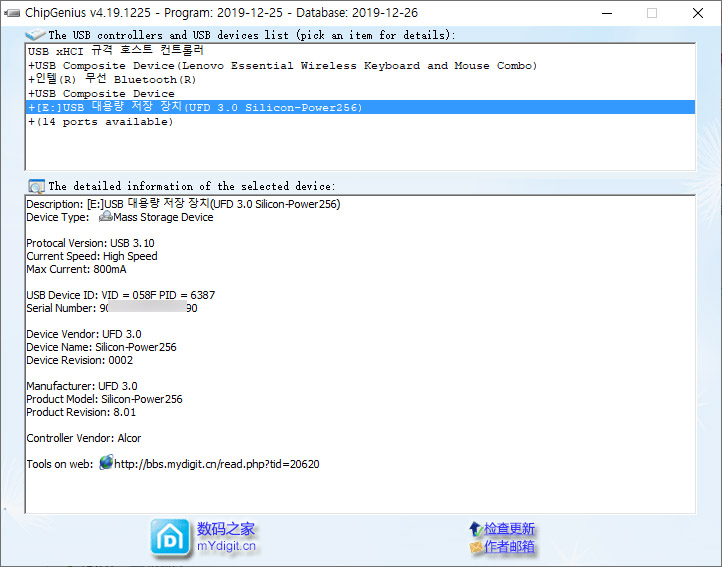The width and height of the screenshot is (722, 567).
Task: Click the arrow icon beside 检查更新
Action: [476, 529]
